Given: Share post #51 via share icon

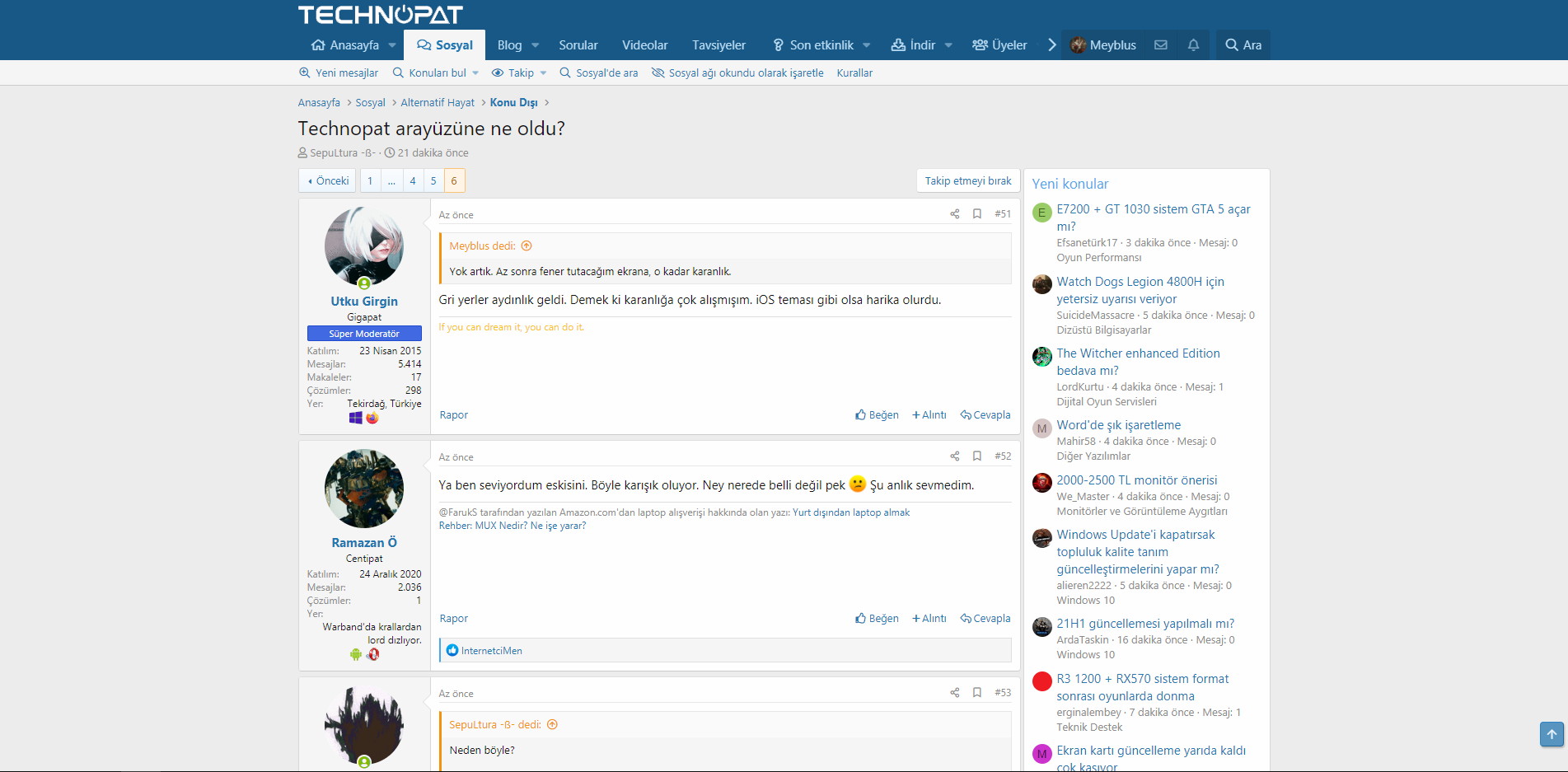Looking at the screenshot, I should coord(955,214).
